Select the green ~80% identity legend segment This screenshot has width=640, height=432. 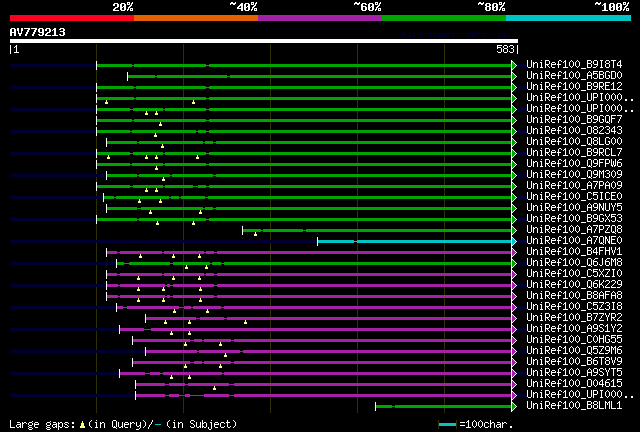pos(444,18)
